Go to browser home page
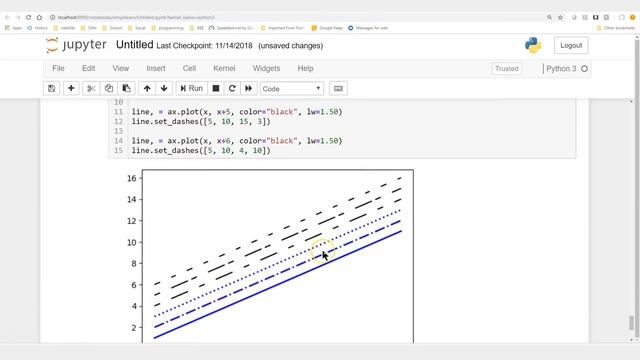The height and width of the screenshot is (360, 640). point(39,18)
